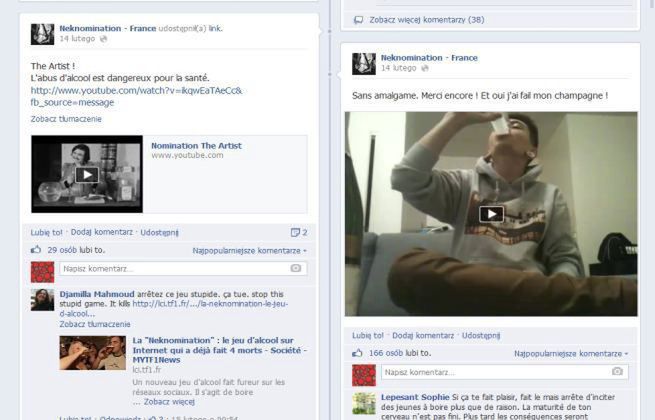This screenshot has height=420, width=655.
Task: Open Djamilla Mahmoud's profile name link
Action: [97, 294]
